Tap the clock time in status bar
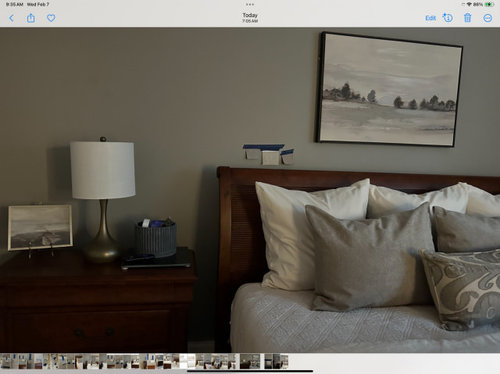 (x=14, y=4)
